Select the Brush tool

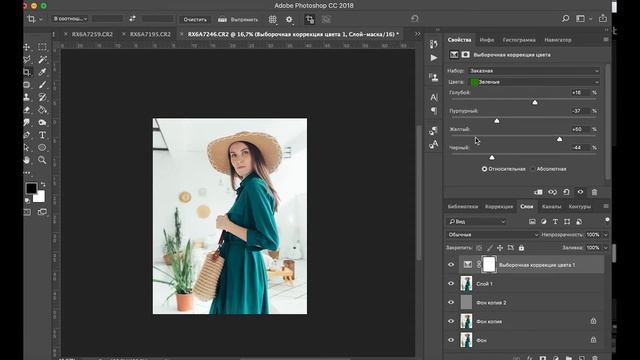(x=42, y=85)
